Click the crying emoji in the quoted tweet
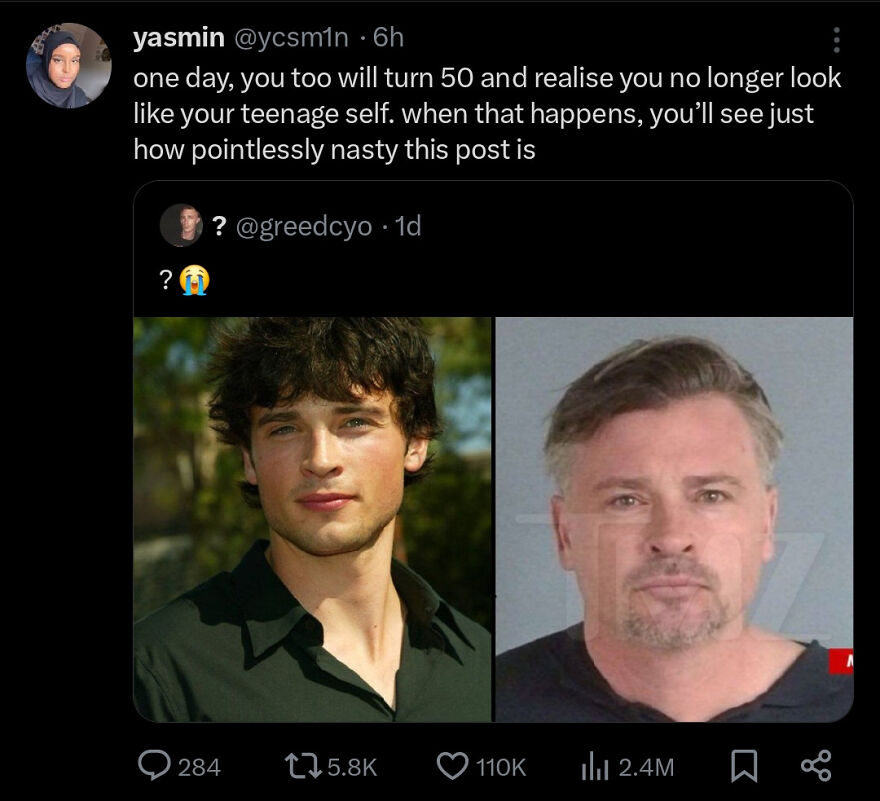Image resolution: width=880 pixels, height=801 pixels. pyautogui.click(x=190, y=276)
